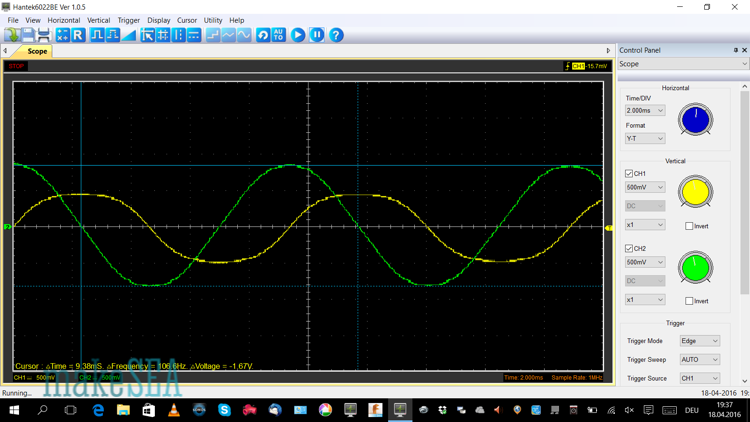Click the blue Time/DIV knob

coord(695,120)
